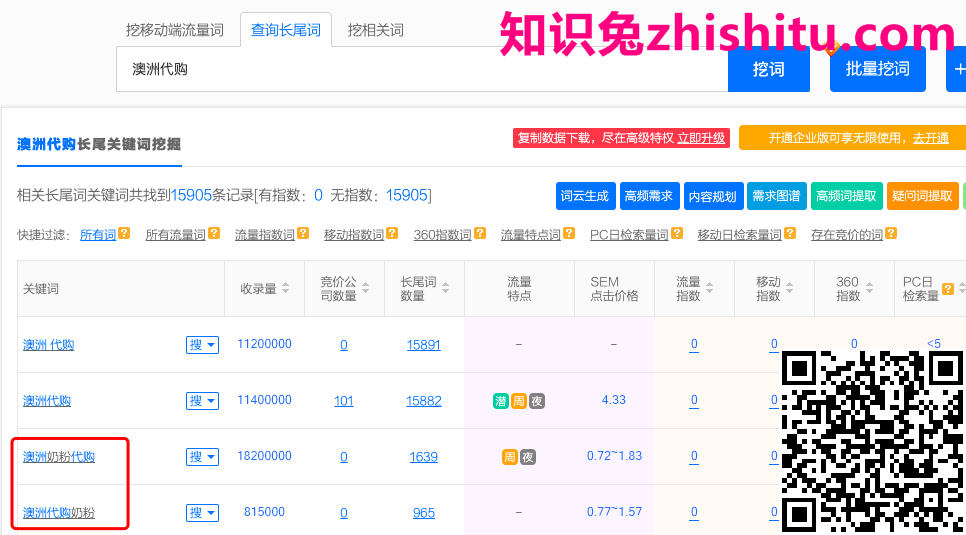Switch to 挖移动端流量词 tab

click(x=175, y=30)
